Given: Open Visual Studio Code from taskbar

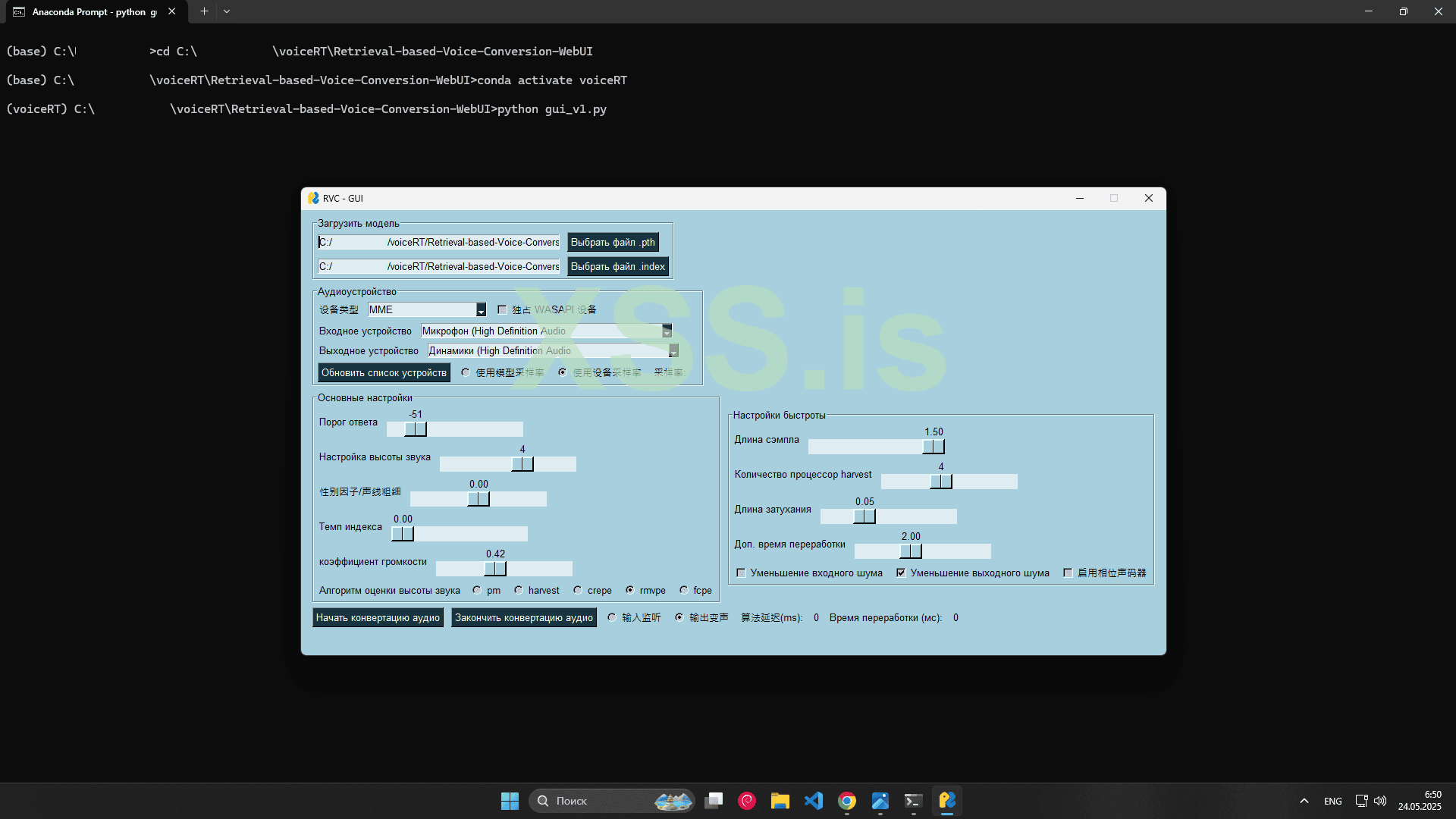Looking at the screenshot, I should (814, 801).
